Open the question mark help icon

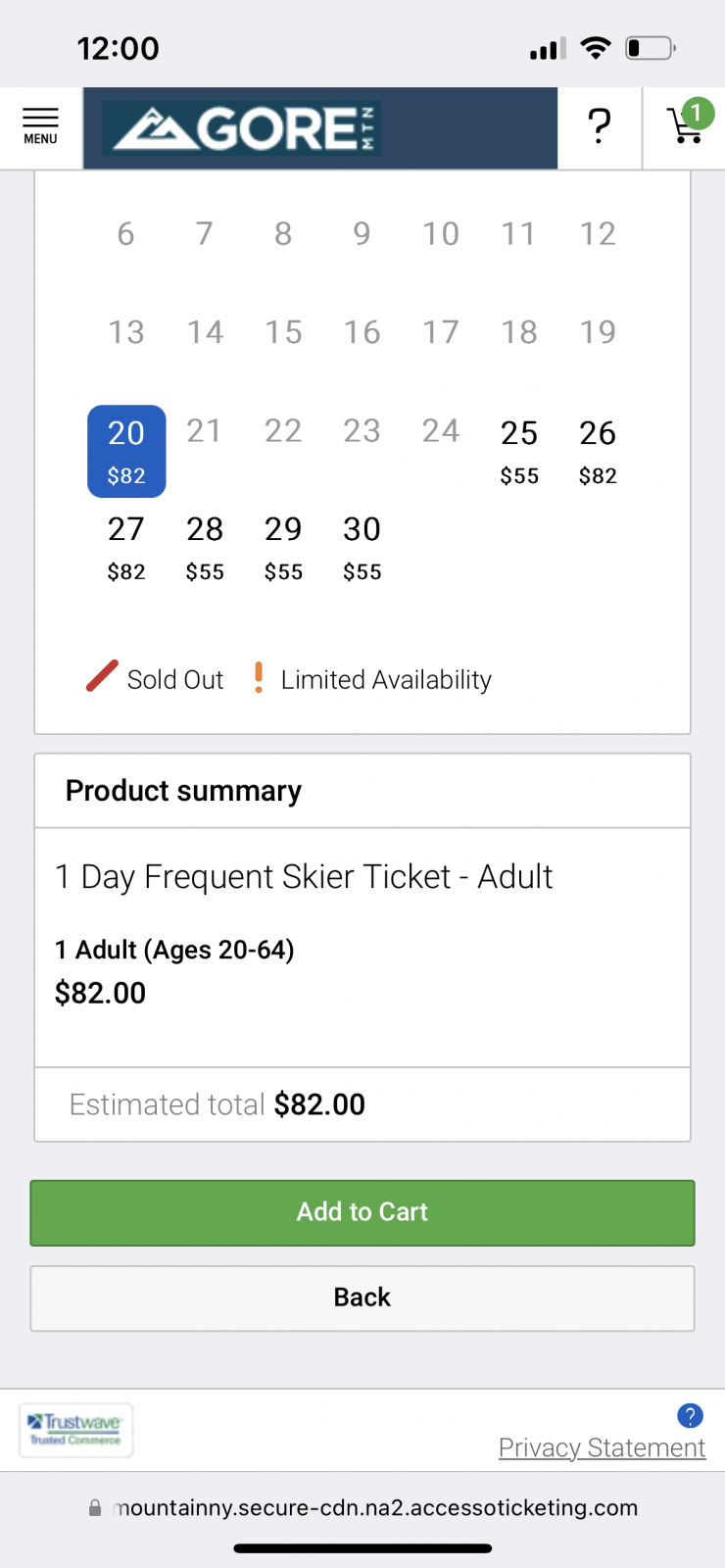pyautogui.click(x=599, y=127)
